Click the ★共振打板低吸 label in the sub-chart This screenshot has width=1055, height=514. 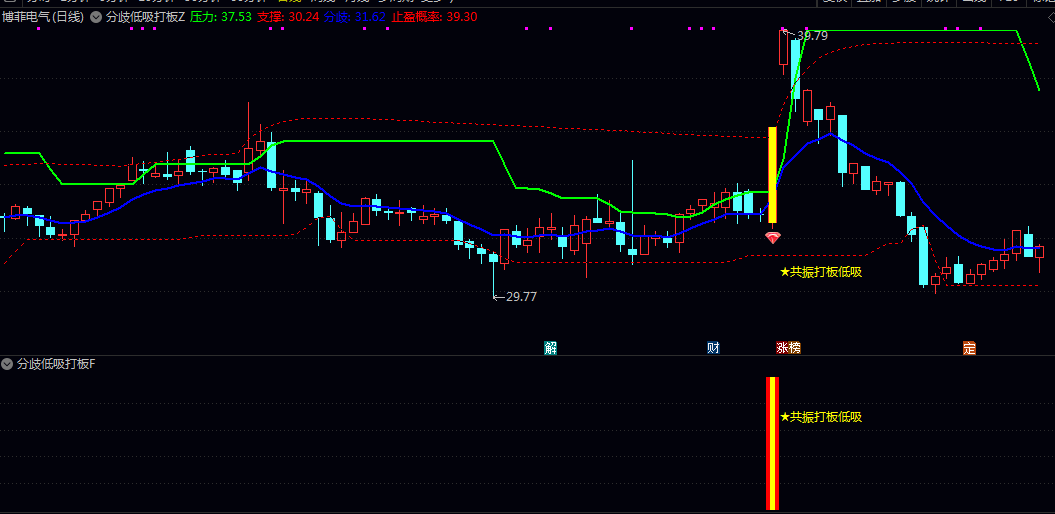tap(821, 417)
